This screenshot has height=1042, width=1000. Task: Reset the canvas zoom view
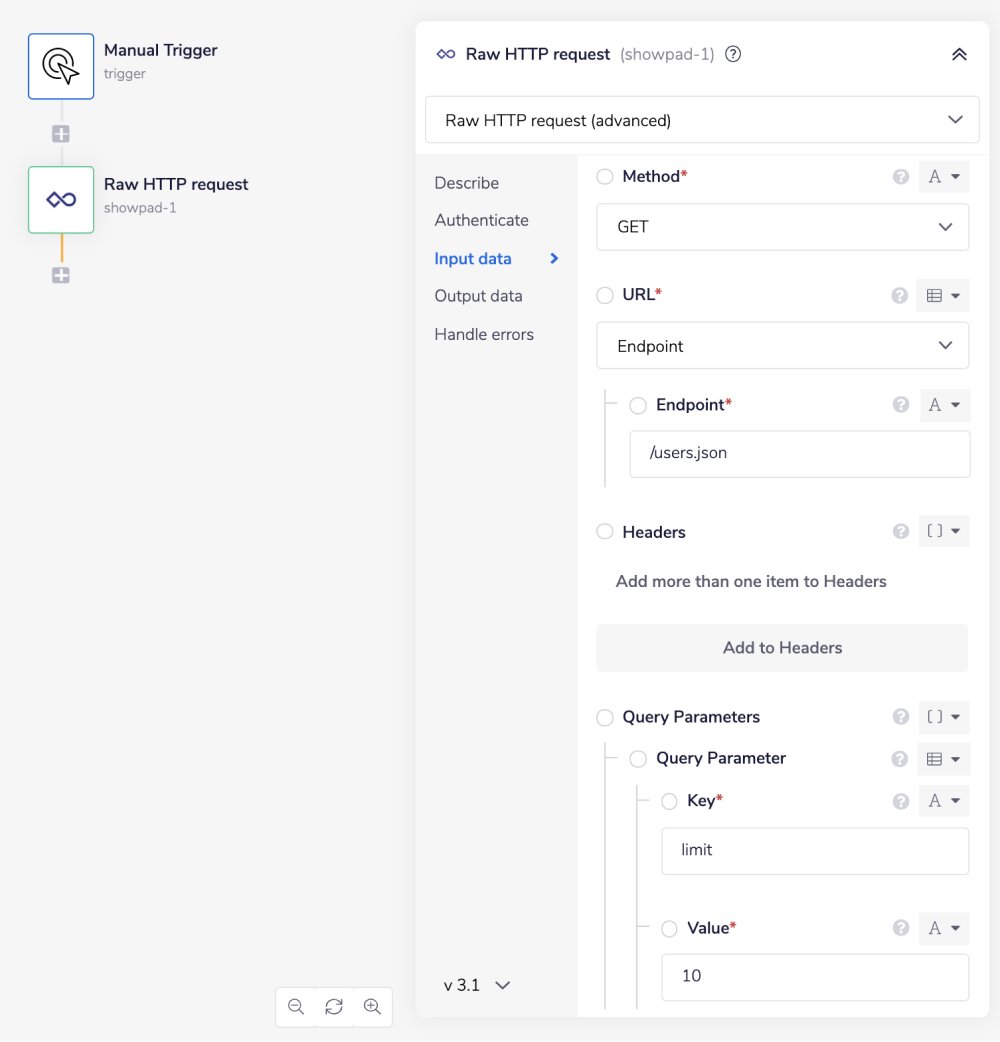pyautogui.click(x=334, y=1007)
